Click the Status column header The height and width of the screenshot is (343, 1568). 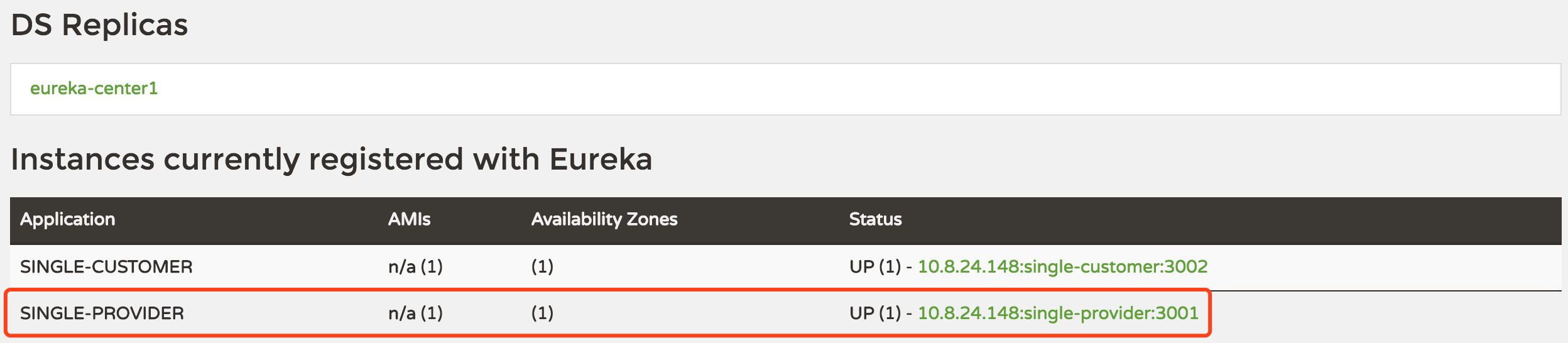875,219
